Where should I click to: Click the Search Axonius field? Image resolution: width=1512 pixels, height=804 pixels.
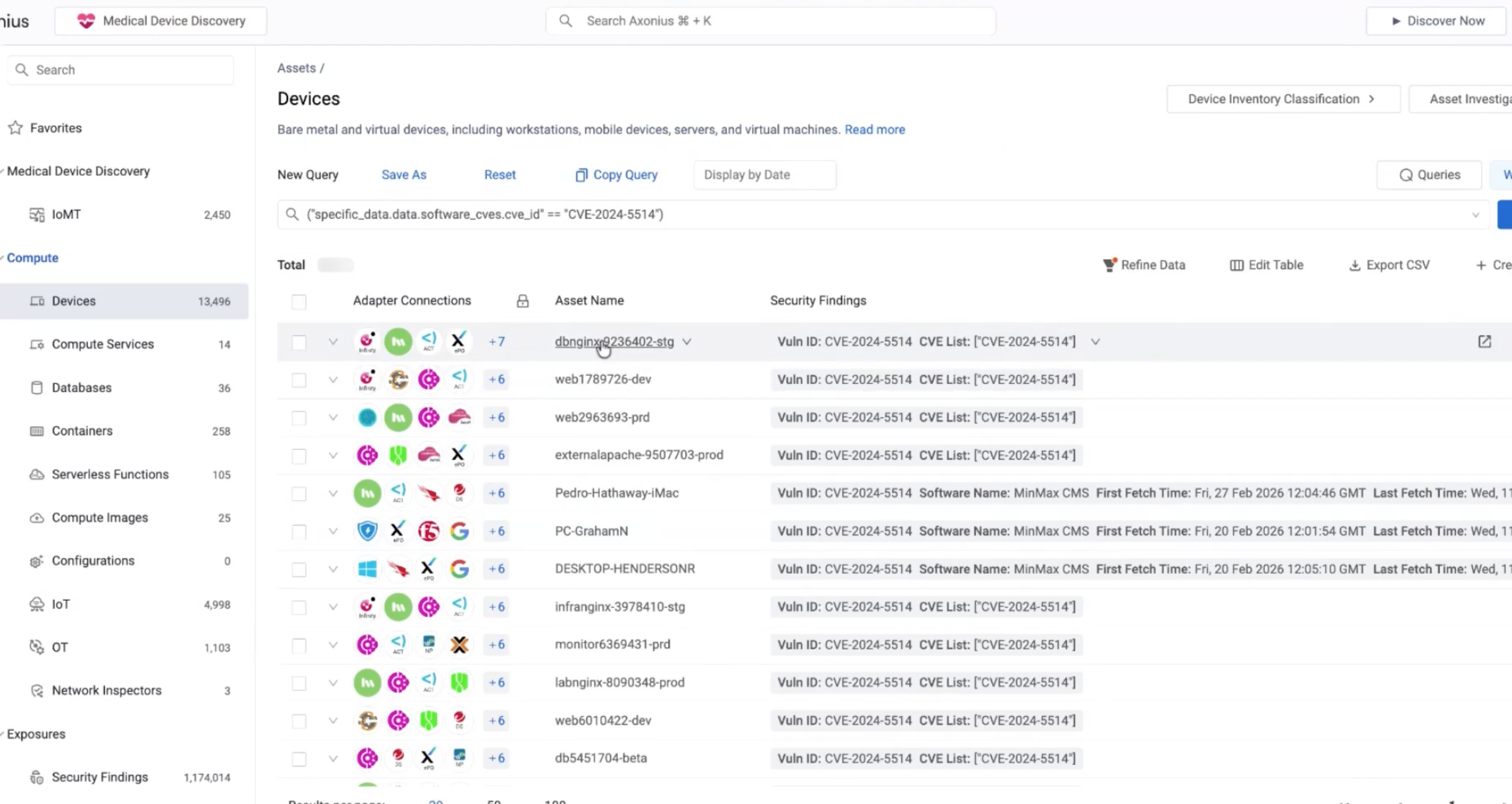770,21
